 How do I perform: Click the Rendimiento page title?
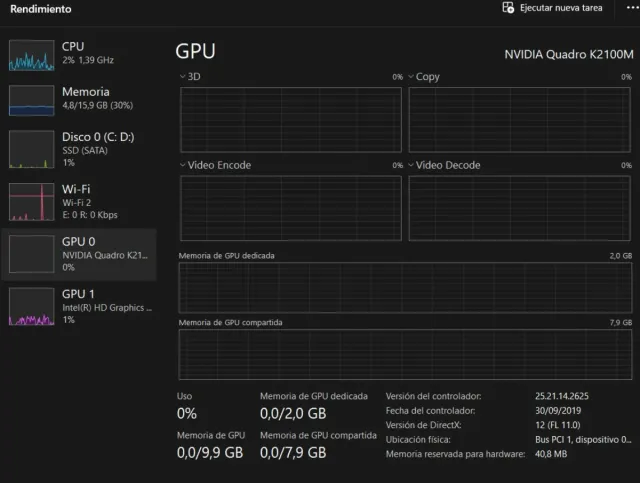coord(41,9)
